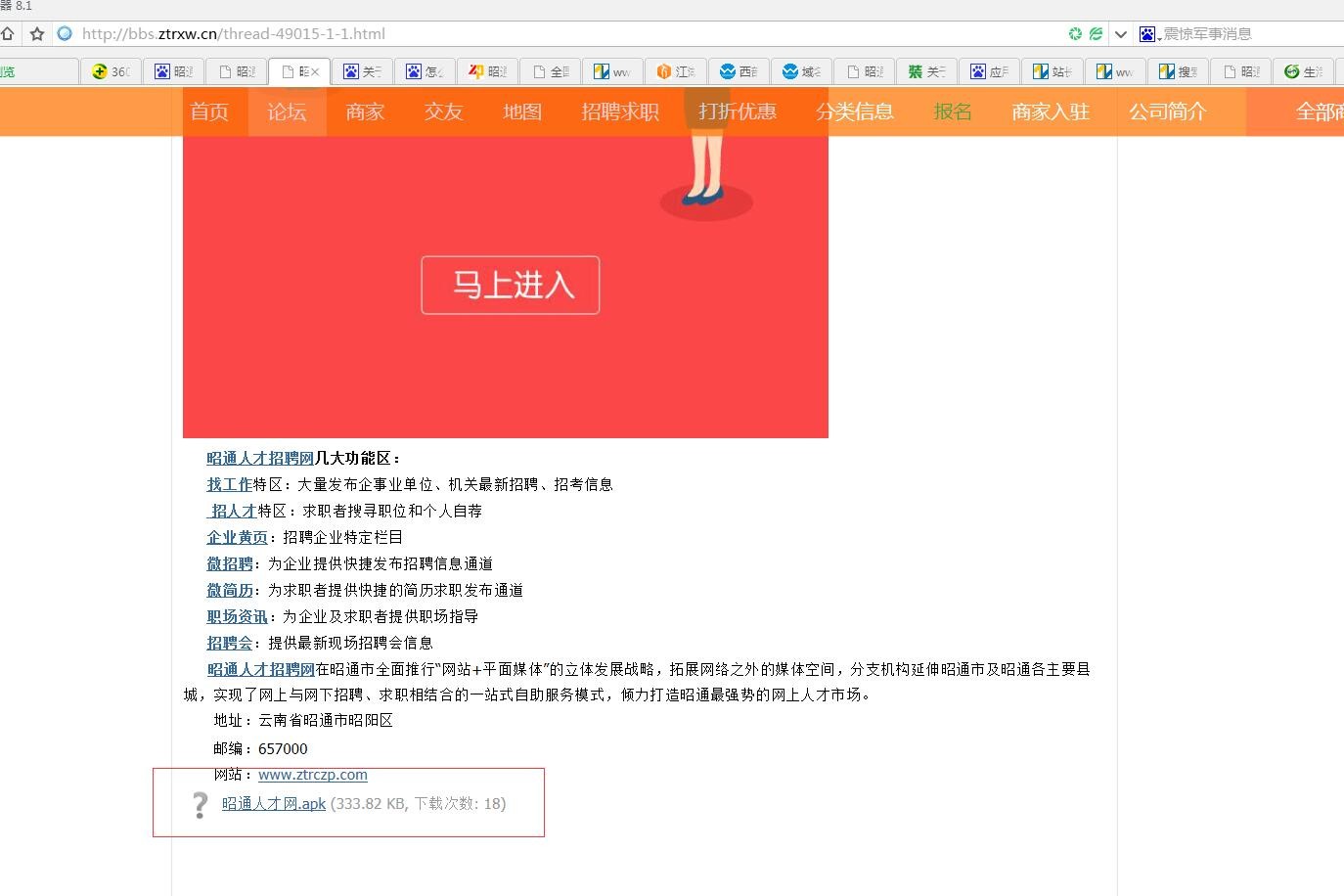The height and width of the screenshot is (896, 1344).
Task: Click the green circular refresh icon
Action: (1075, 33)
